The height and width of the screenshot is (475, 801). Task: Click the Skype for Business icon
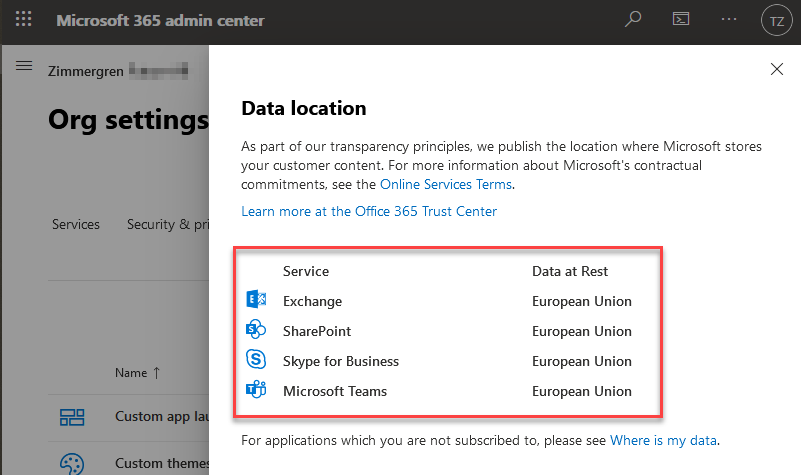tap(255, 361)
